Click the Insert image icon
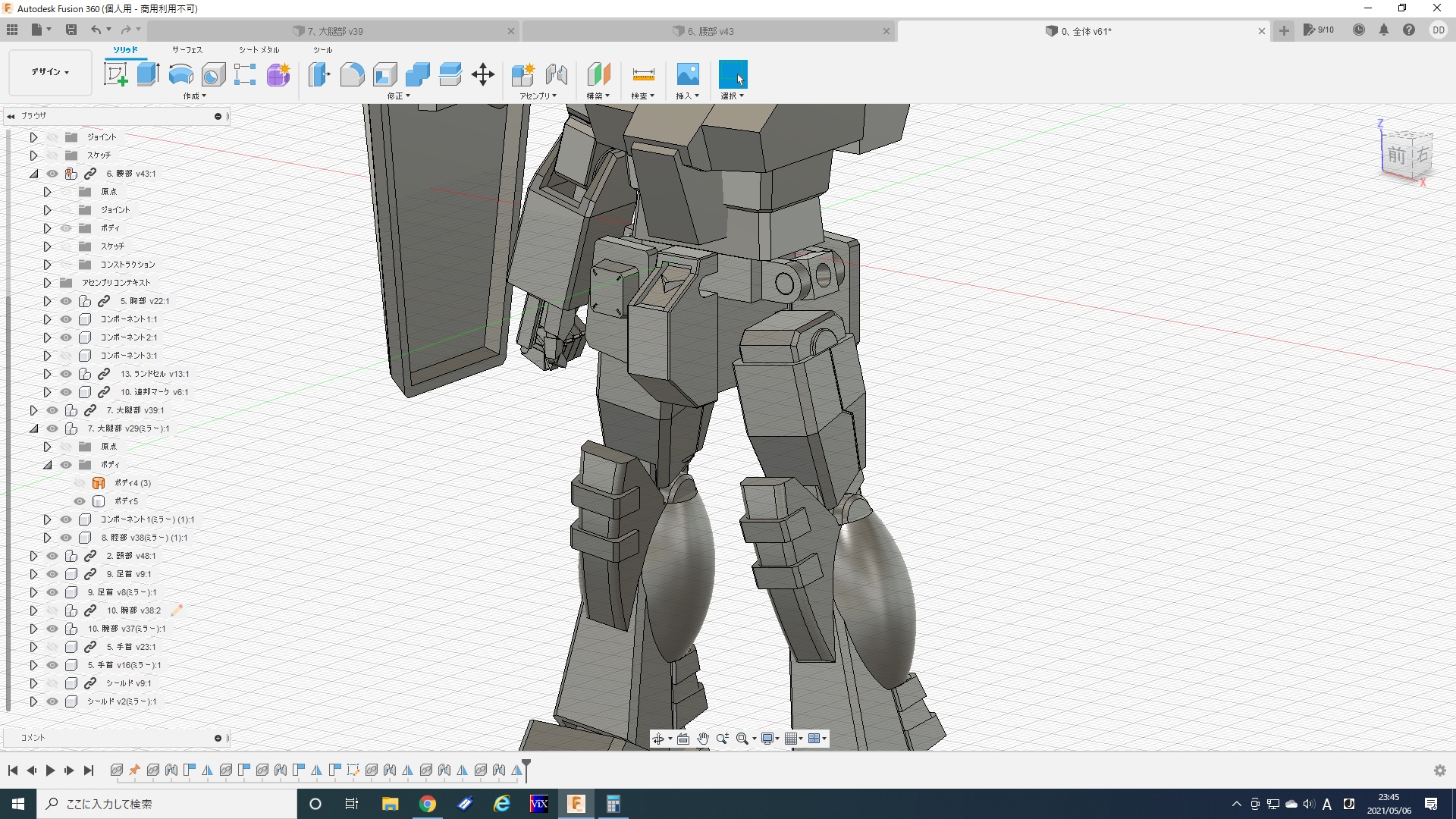This screenshot has height=819, width=1456. pyautogui.click(x=687, y=74)
